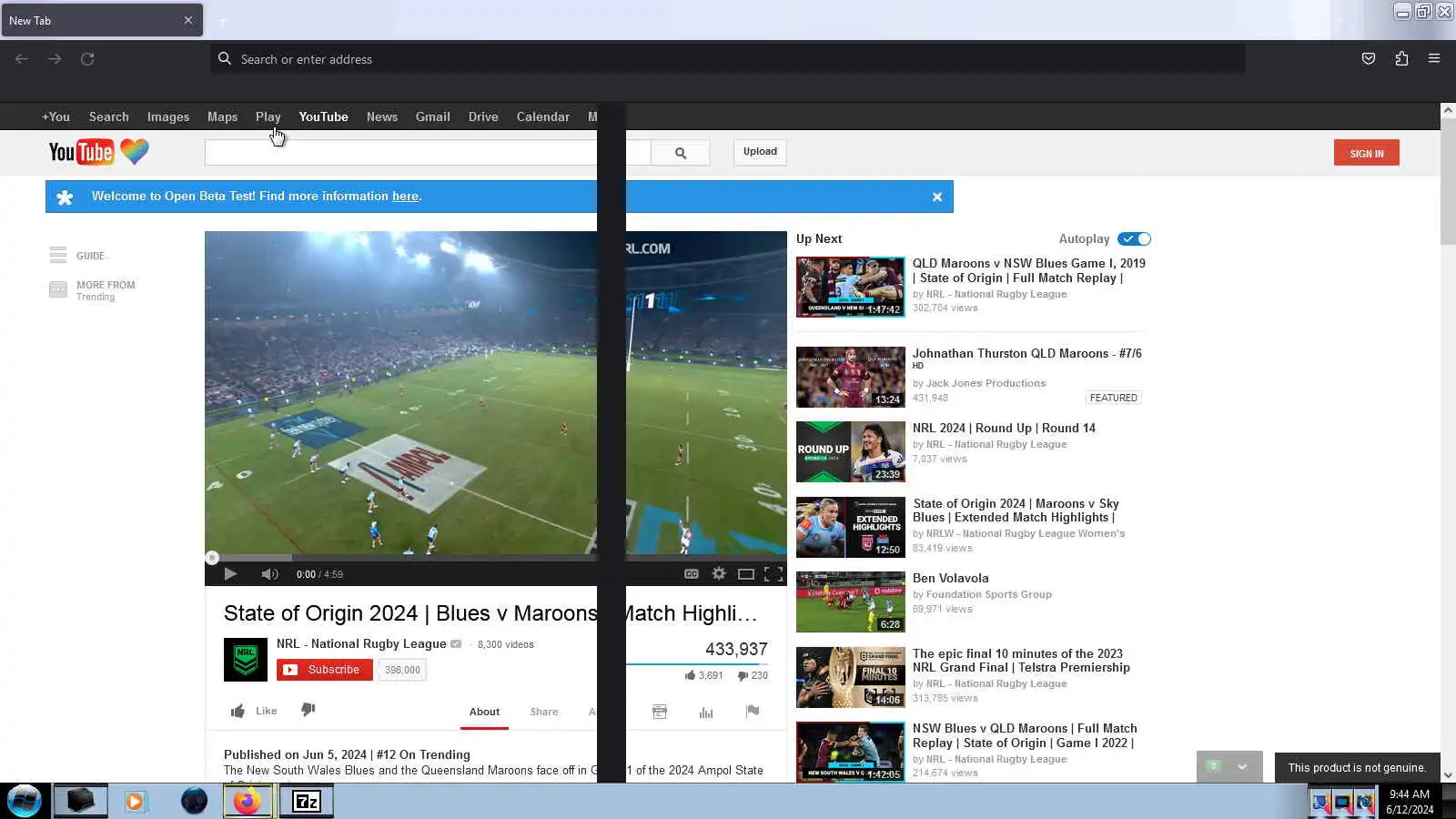This screenshot has width=1456, height=819.
Task: Like the video with the thumbs-up icon
Action: click(238, 711)
